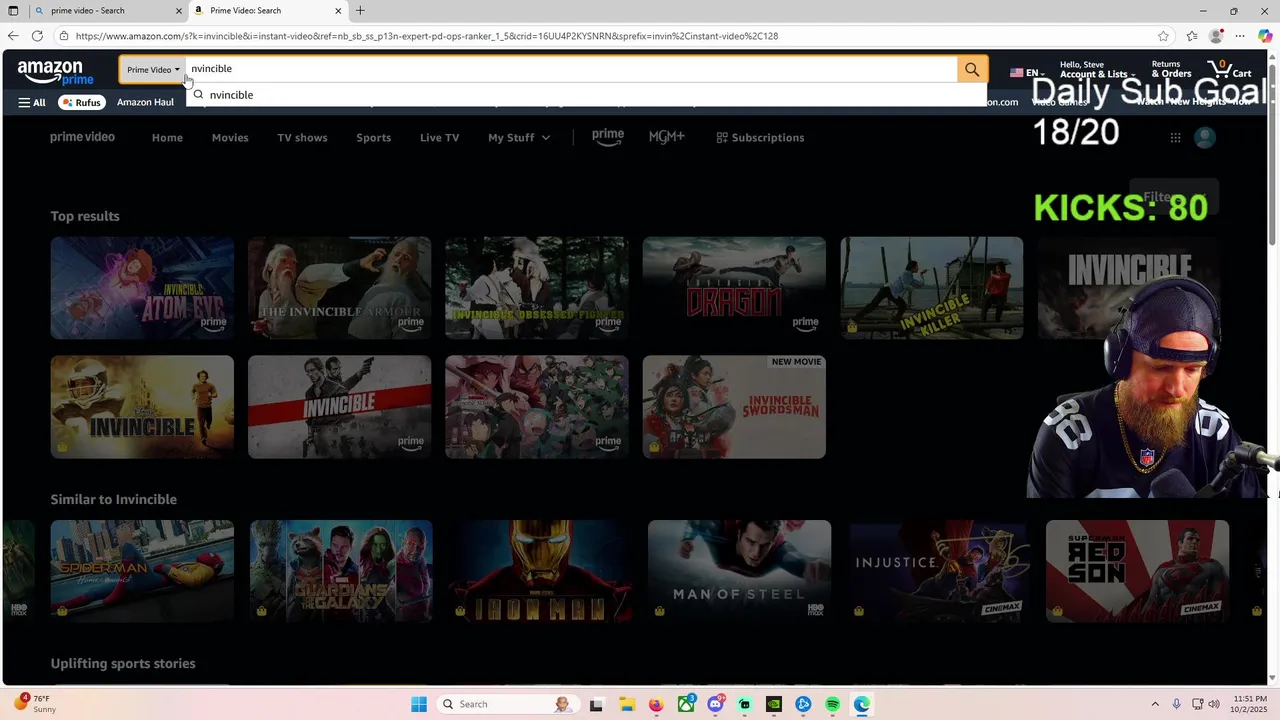1280x720 pixels.
Task: Open the EN language selector dropdown
Action: [1027, 73]
